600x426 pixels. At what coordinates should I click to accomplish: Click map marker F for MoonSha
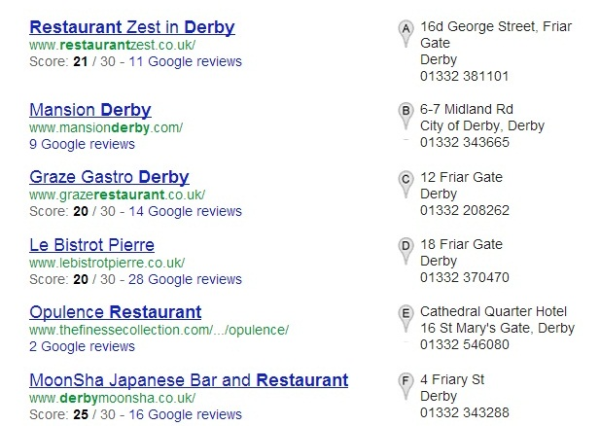(x=406, y=386)
